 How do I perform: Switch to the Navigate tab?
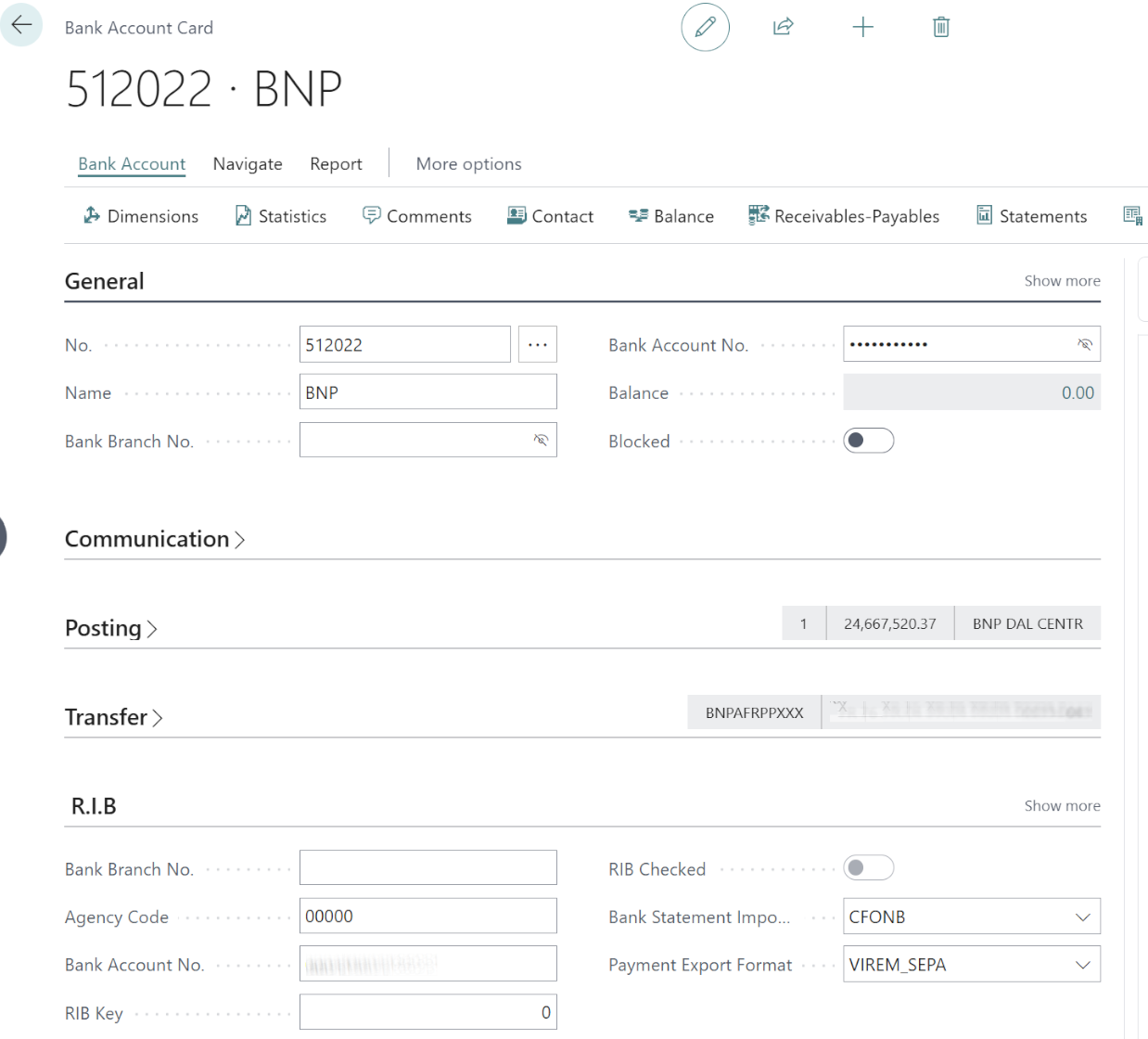247,163
